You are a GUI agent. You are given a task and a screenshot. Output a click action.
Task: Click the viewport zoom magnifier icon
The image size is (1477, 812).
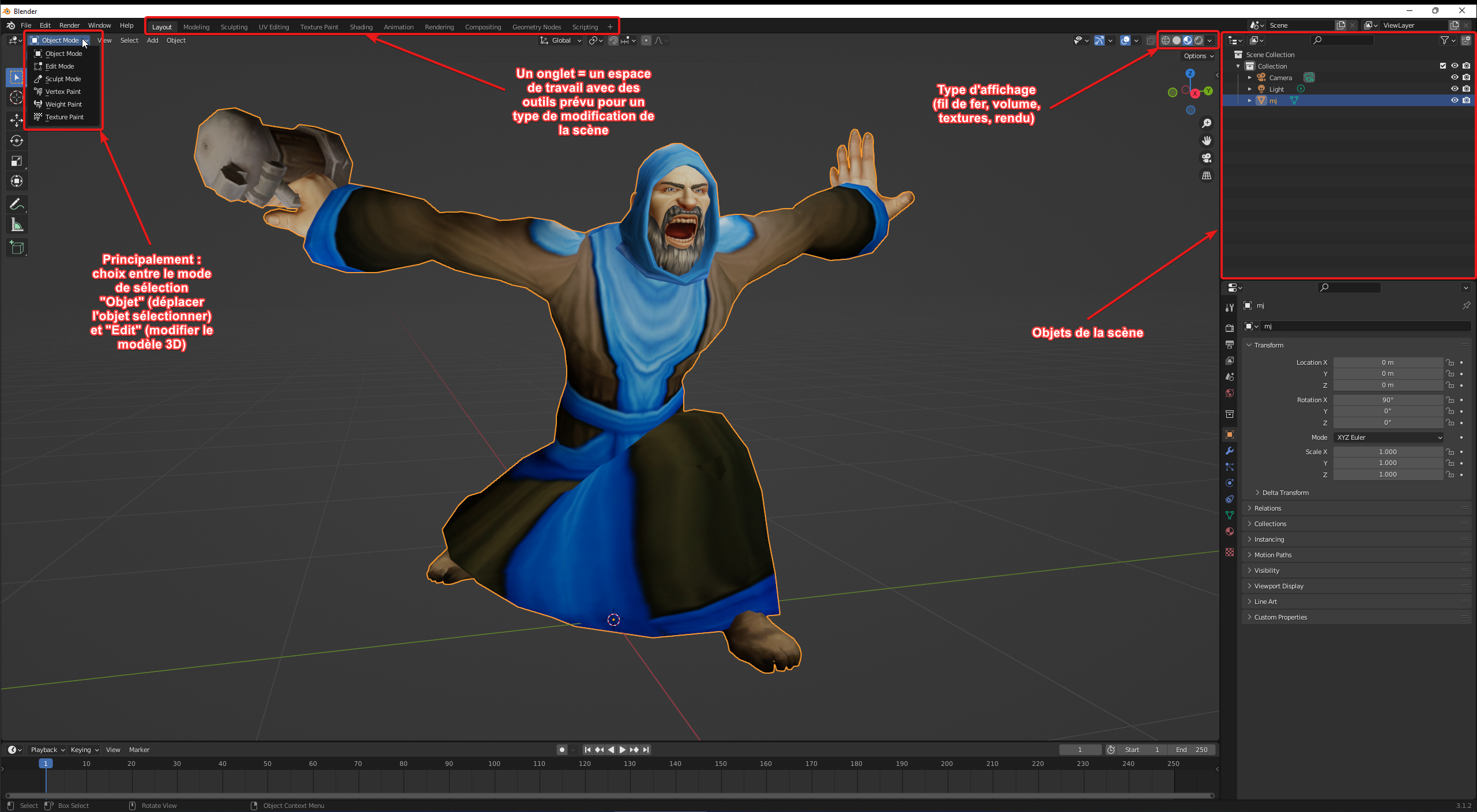1206,123
